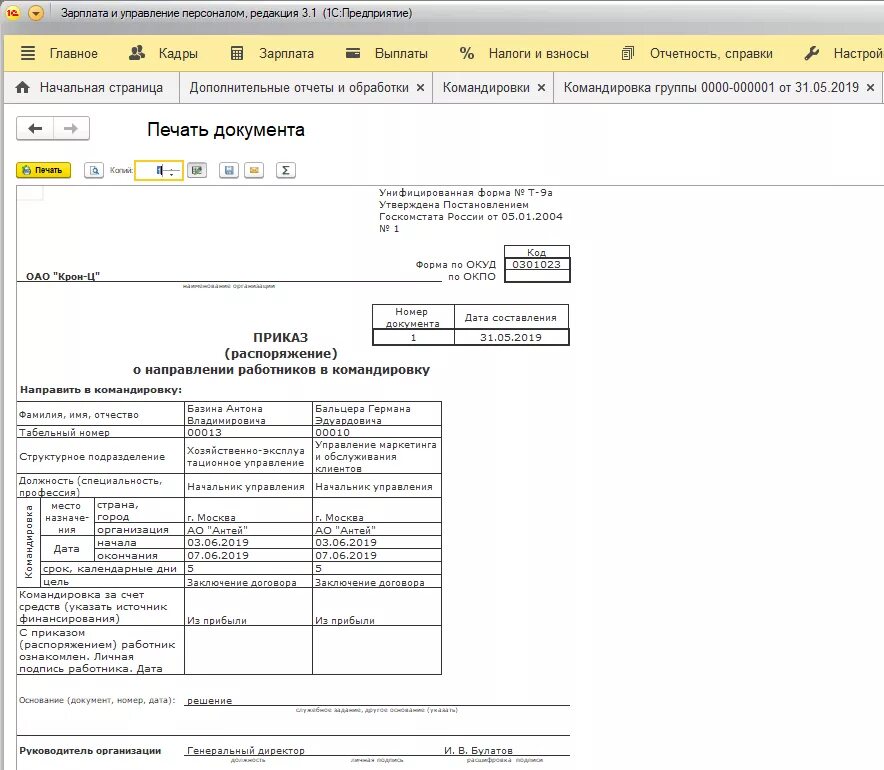
Task: Select the Табельный номер row label
Action: [x=64, y=432]
